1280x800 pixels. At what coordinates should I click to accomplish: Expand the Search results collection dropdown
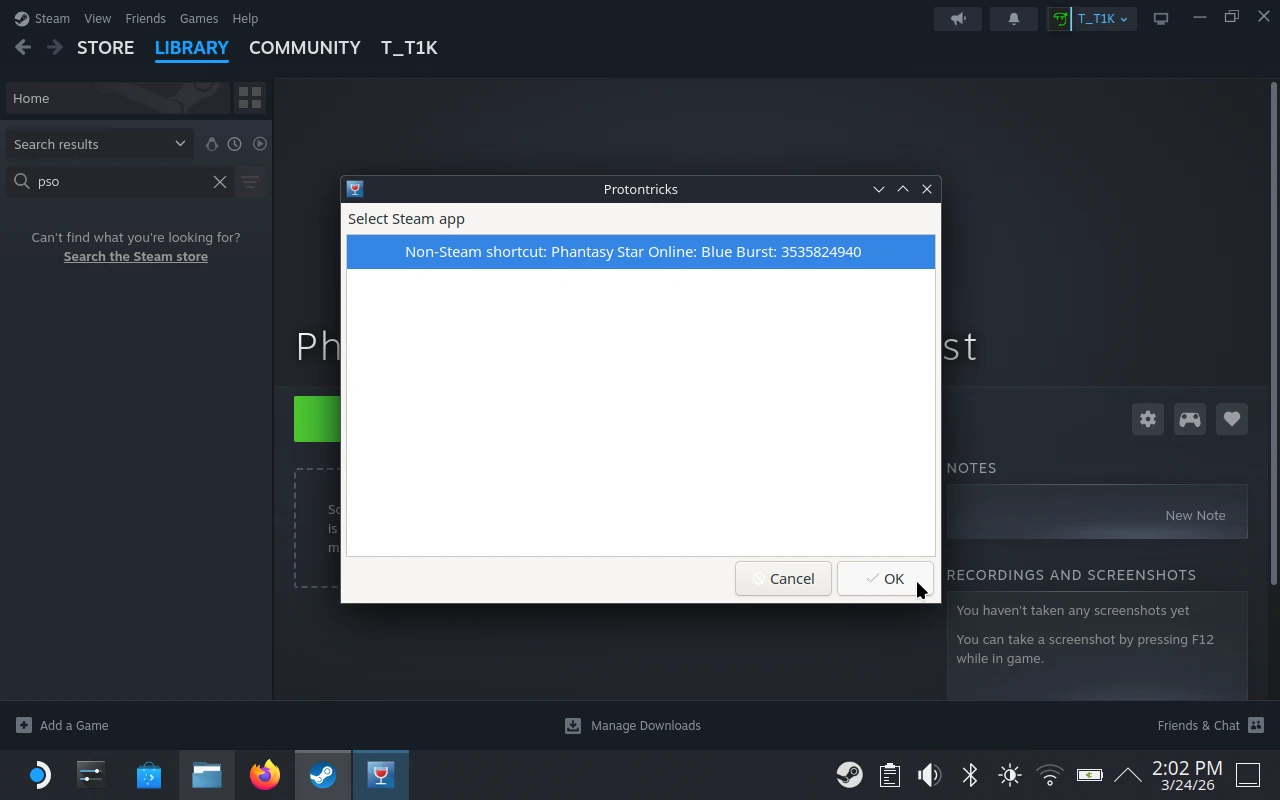(x=179, y=143)
